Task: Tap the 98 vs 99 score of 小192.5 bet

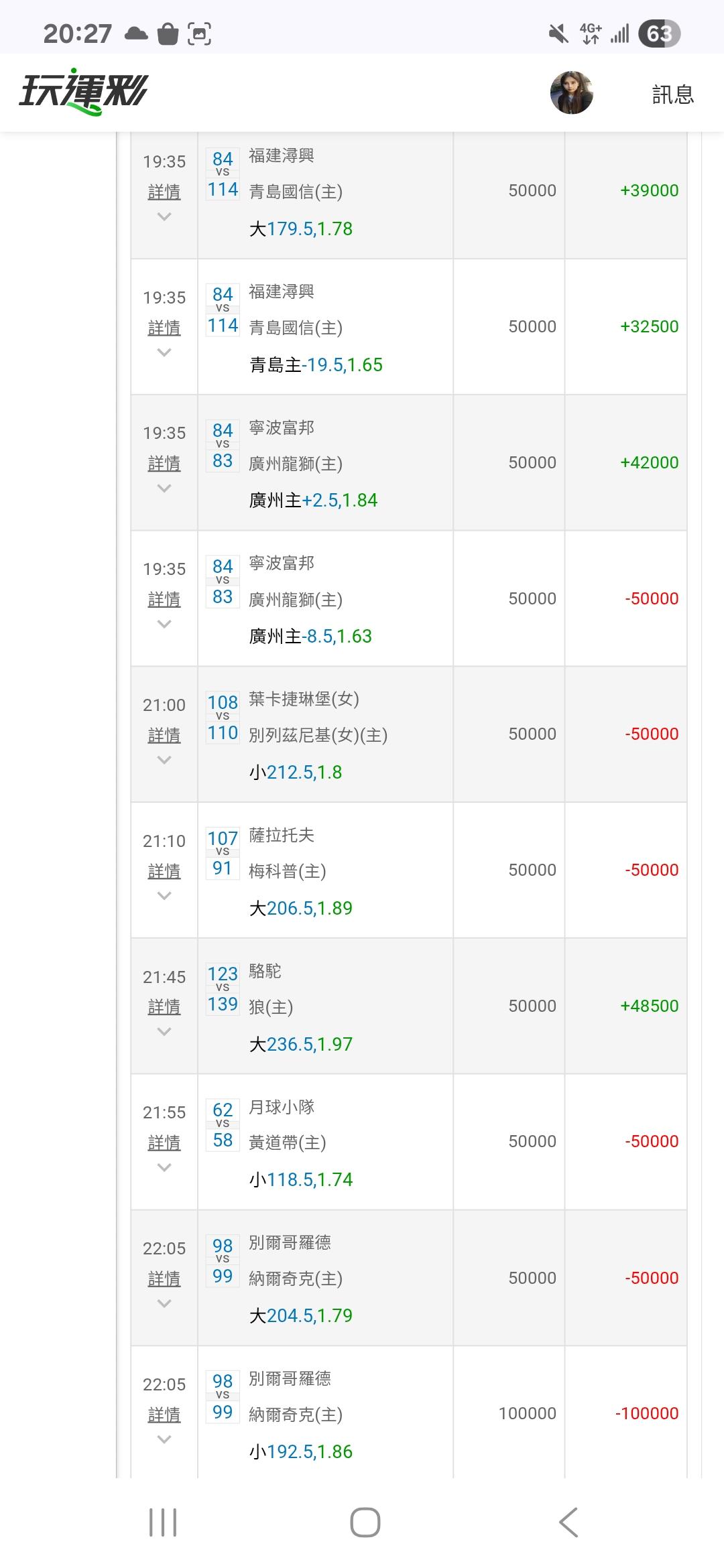Action: (x=223, y=1397)
